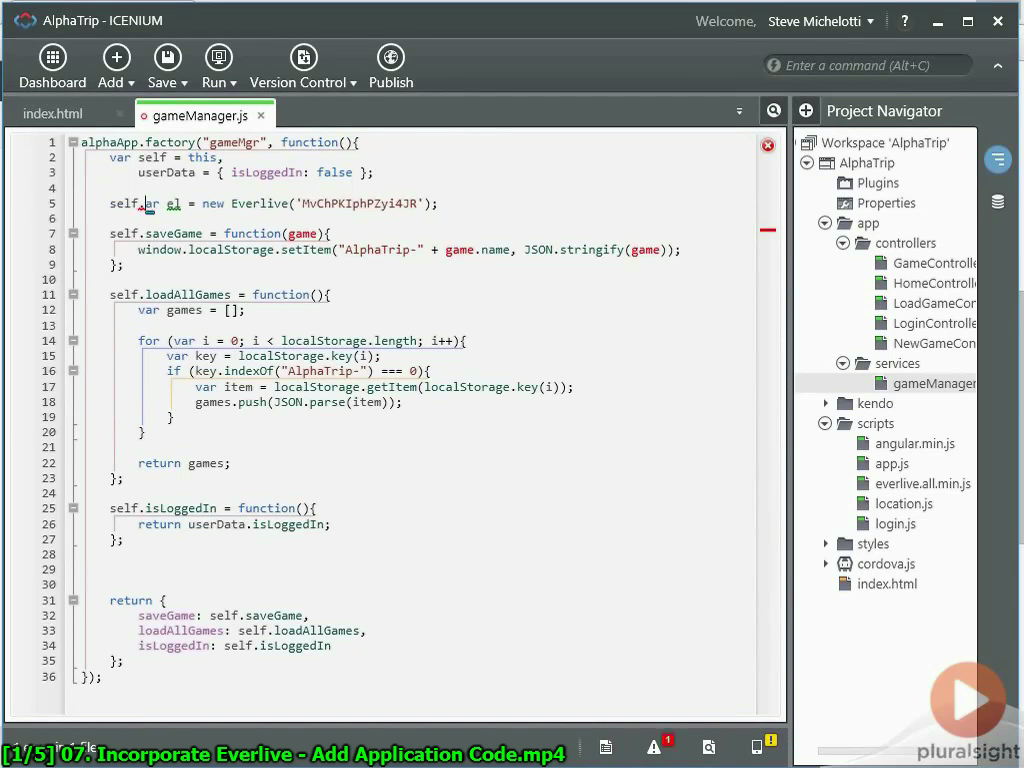Collapse code fold on line 31
The width and height of the screenshot is (1024, 768).
click(73, 600)
